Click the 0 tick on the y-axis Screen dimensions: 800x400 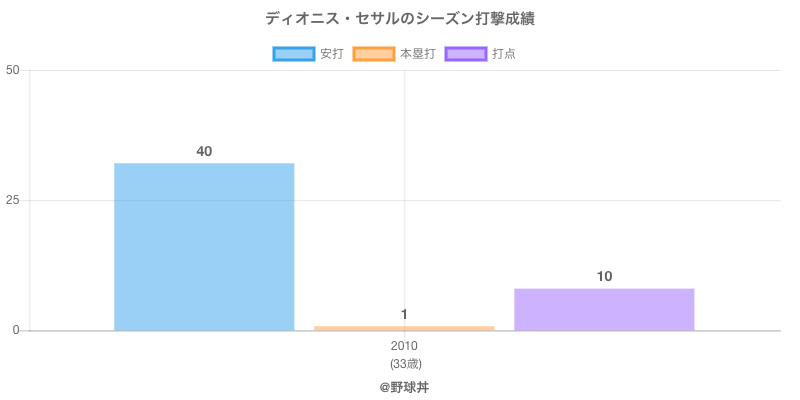(16, 330)
